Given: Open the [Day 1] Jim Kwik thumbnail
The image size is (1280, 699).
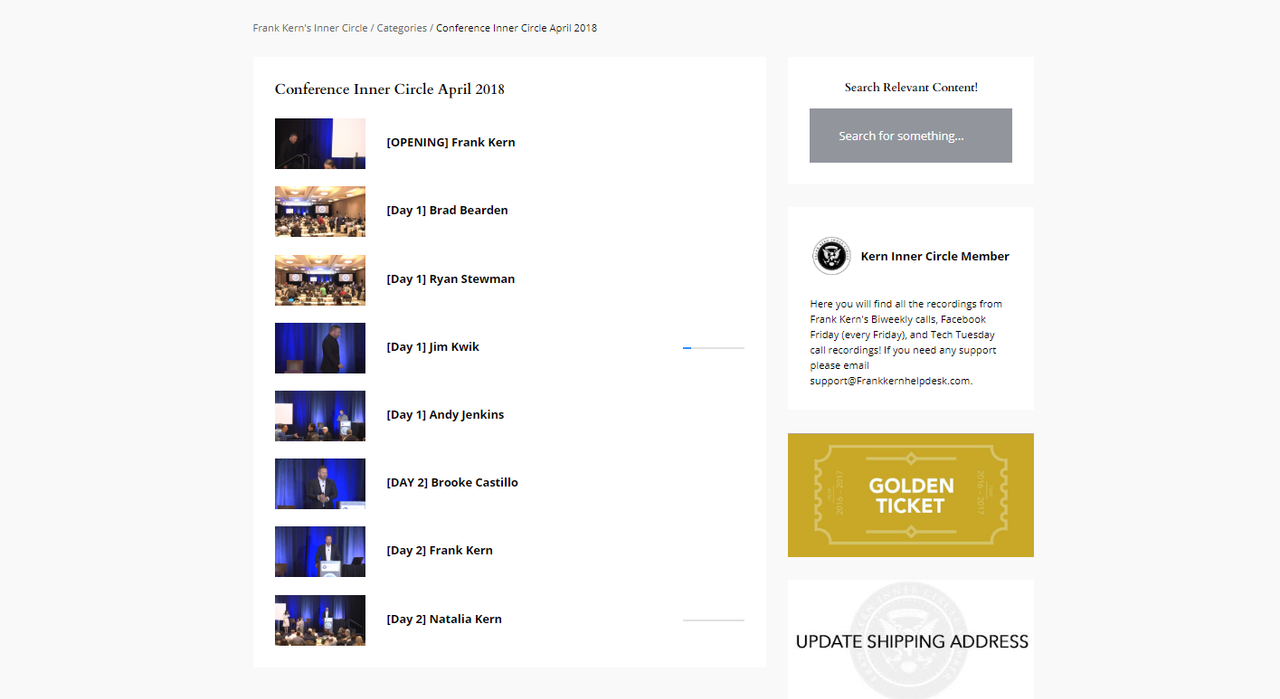Looking at the screenshot, I should click(320, 348).
